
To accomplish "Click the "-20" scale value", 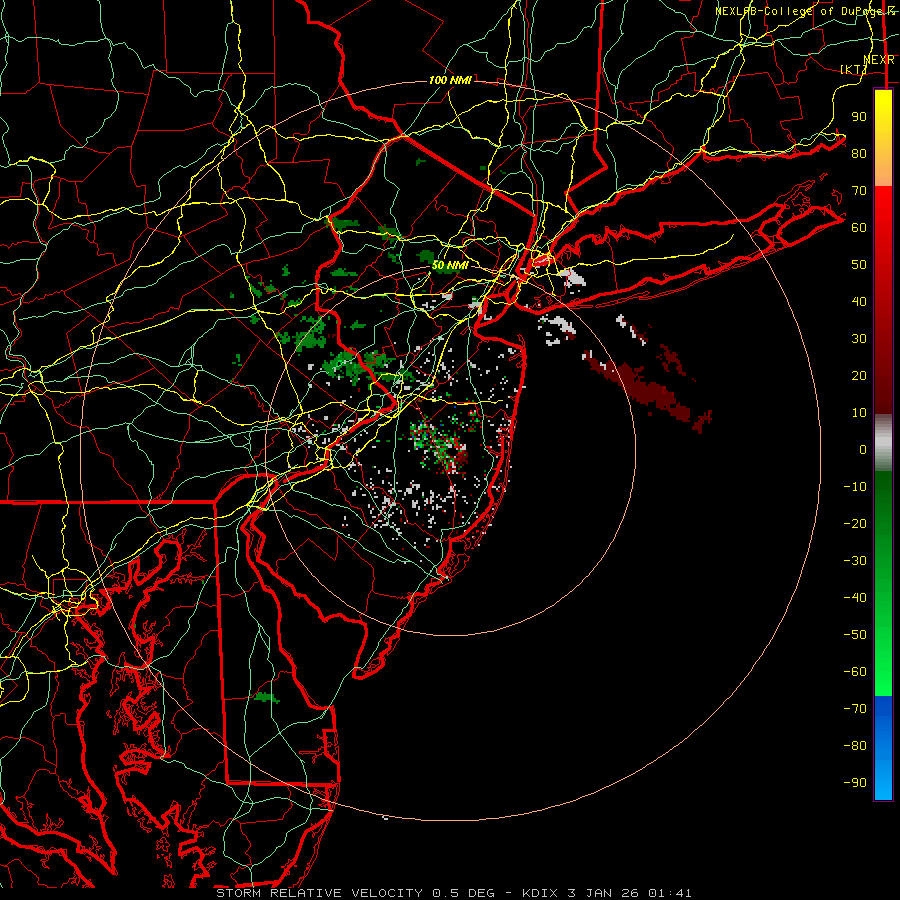I will 855,523.
